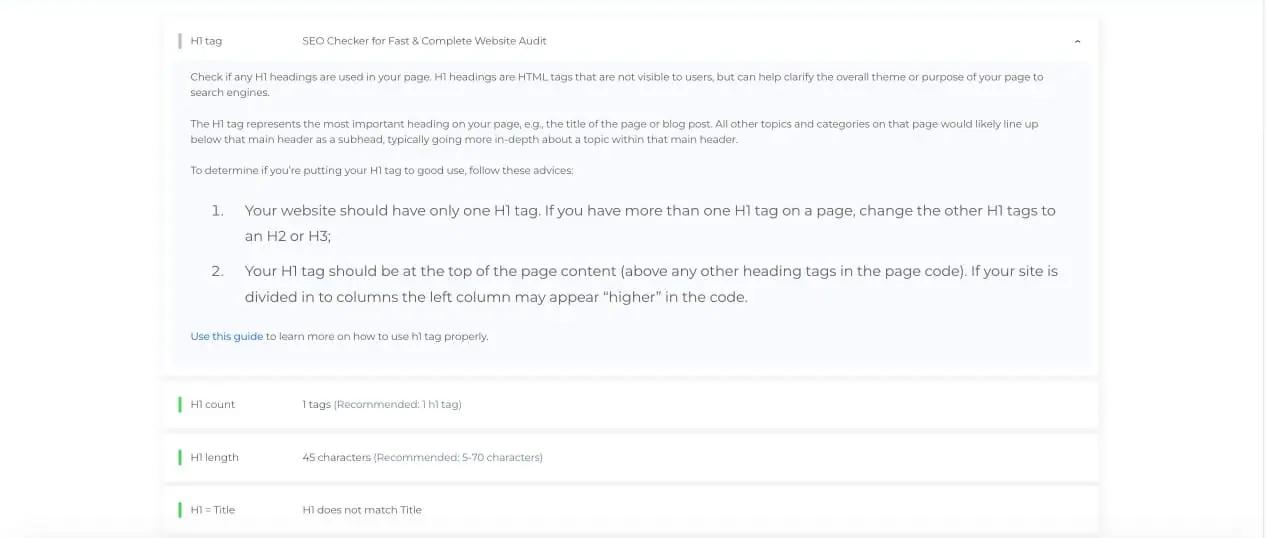Open the "Use this guide" link
Image resolution: width=1266 pixels, height=538 pixels.
point(227,337)
